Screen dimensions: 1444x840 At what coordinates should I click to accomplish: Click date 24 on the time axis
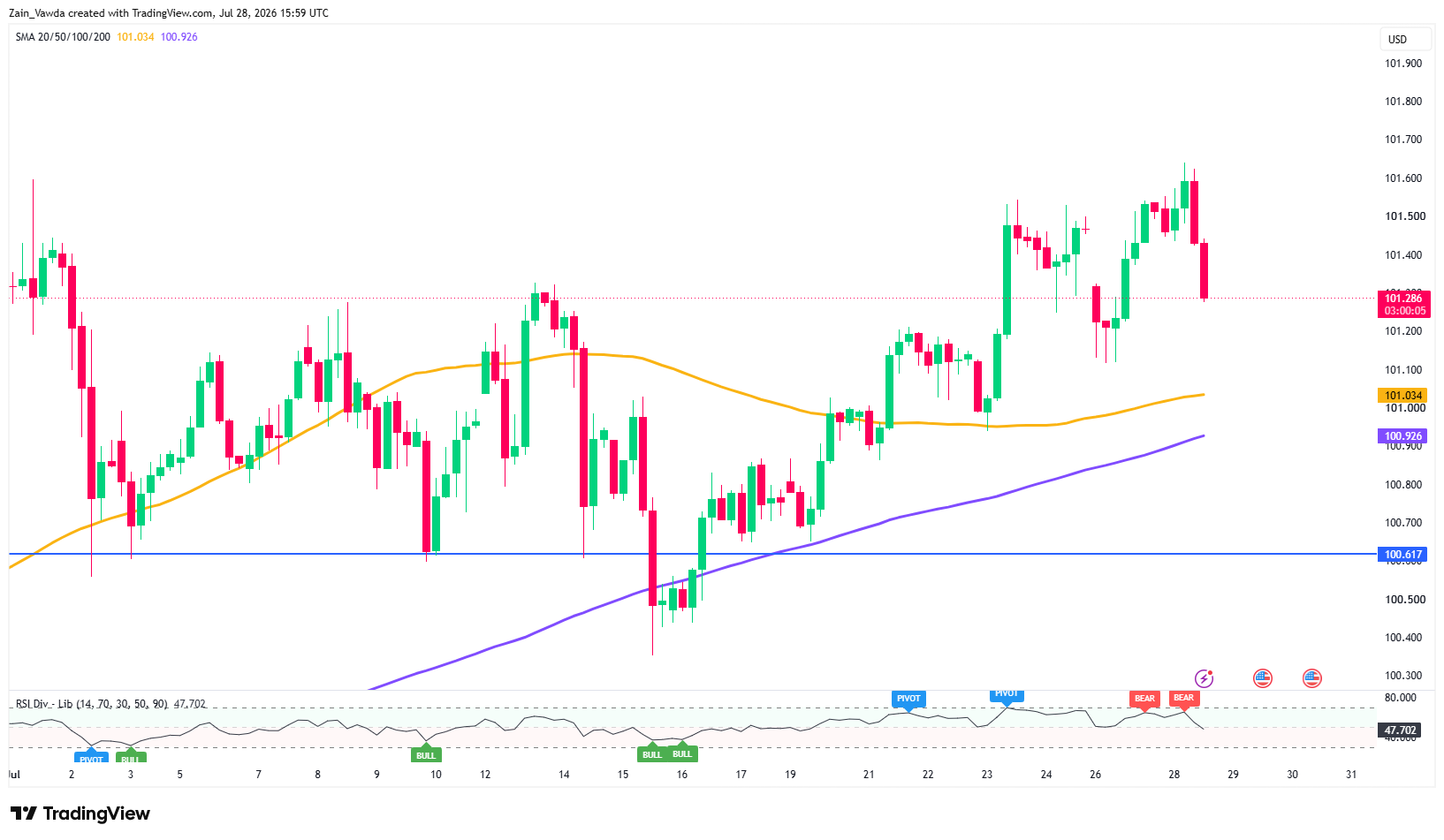(x=1046, y=775)
